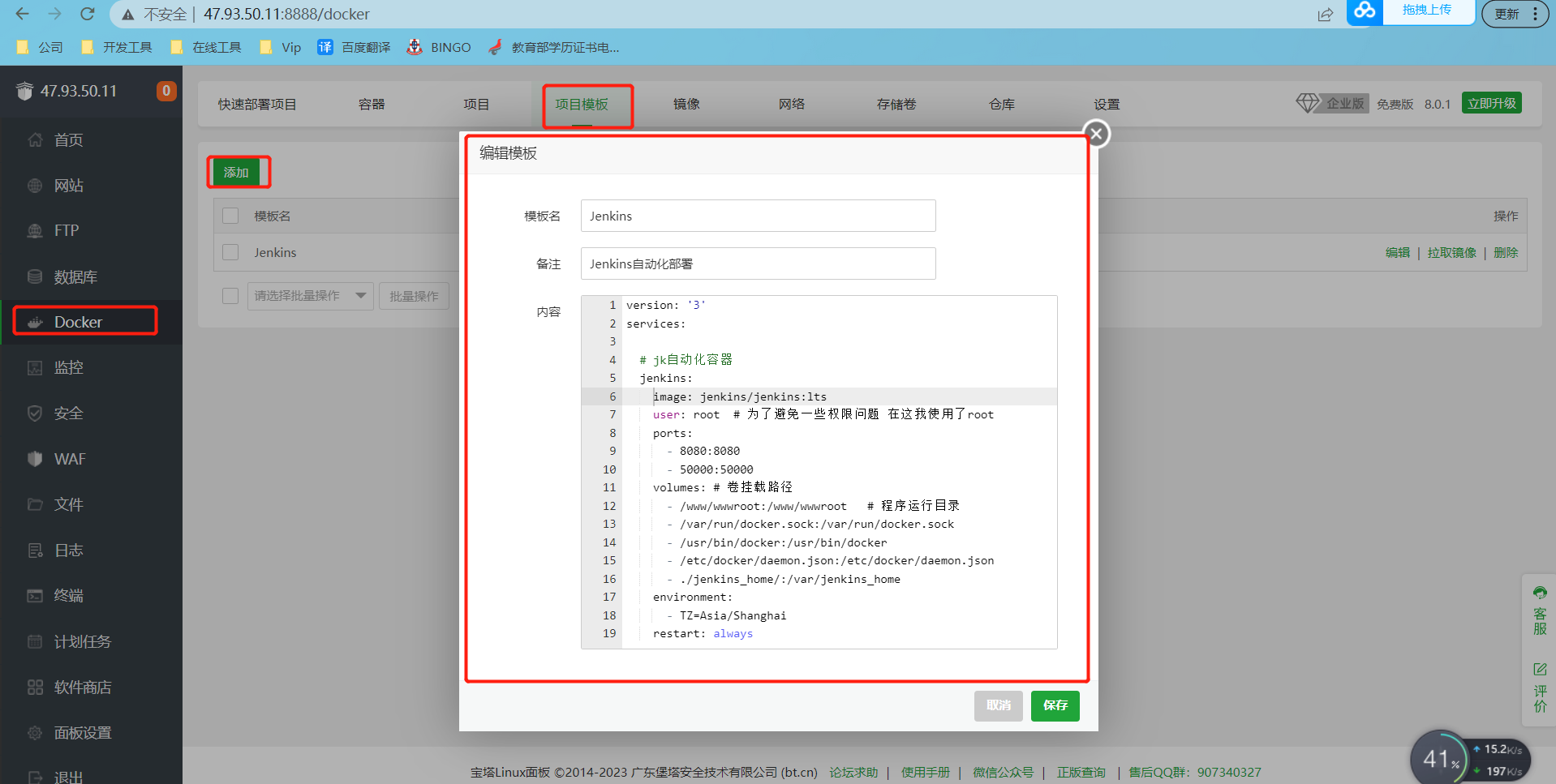The image size is (1556, 784).
Task: Open the 评价 feedback widget
Action: pos(1540,688)
